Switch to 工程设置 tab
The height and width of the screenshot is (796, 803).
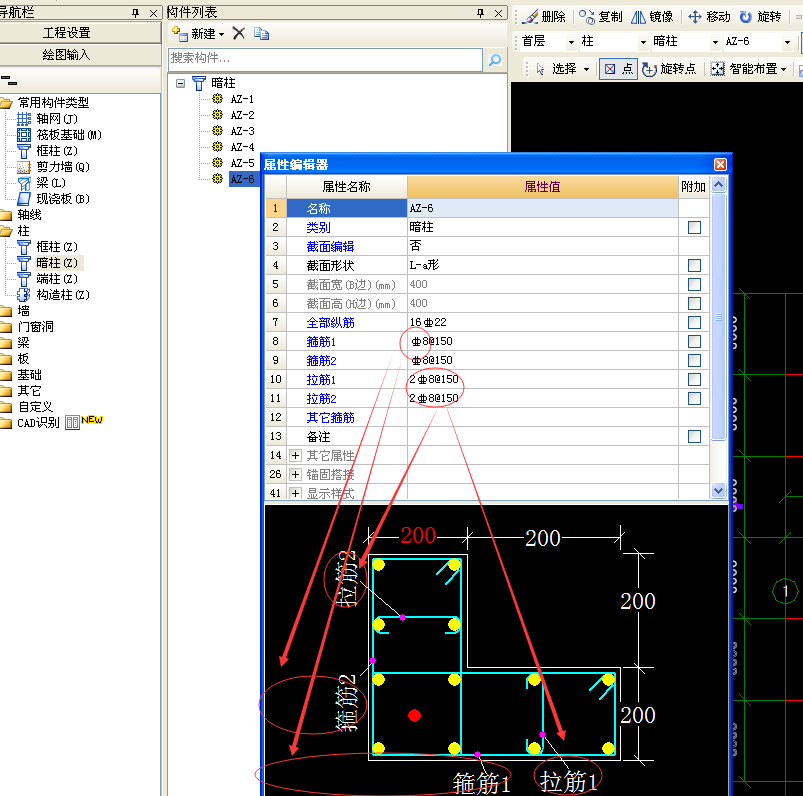tap(80, 33)
